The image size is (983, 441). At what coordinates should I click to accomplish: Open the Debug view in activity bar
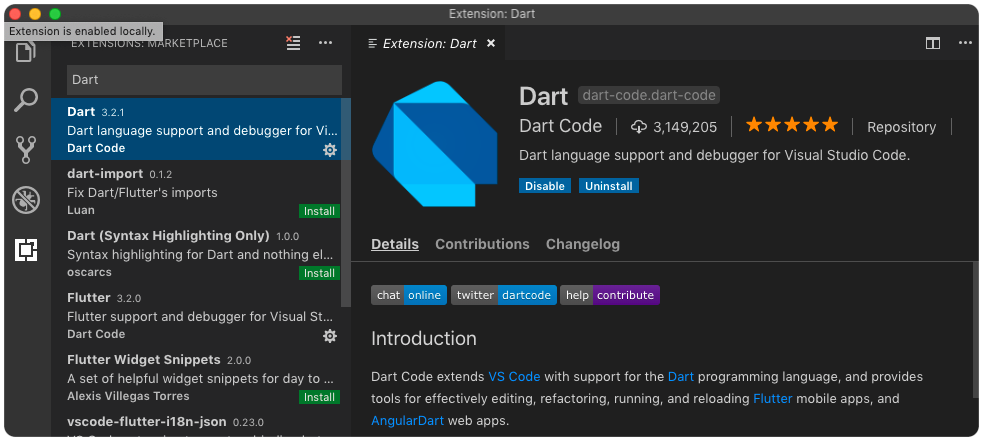click(26, 200)
